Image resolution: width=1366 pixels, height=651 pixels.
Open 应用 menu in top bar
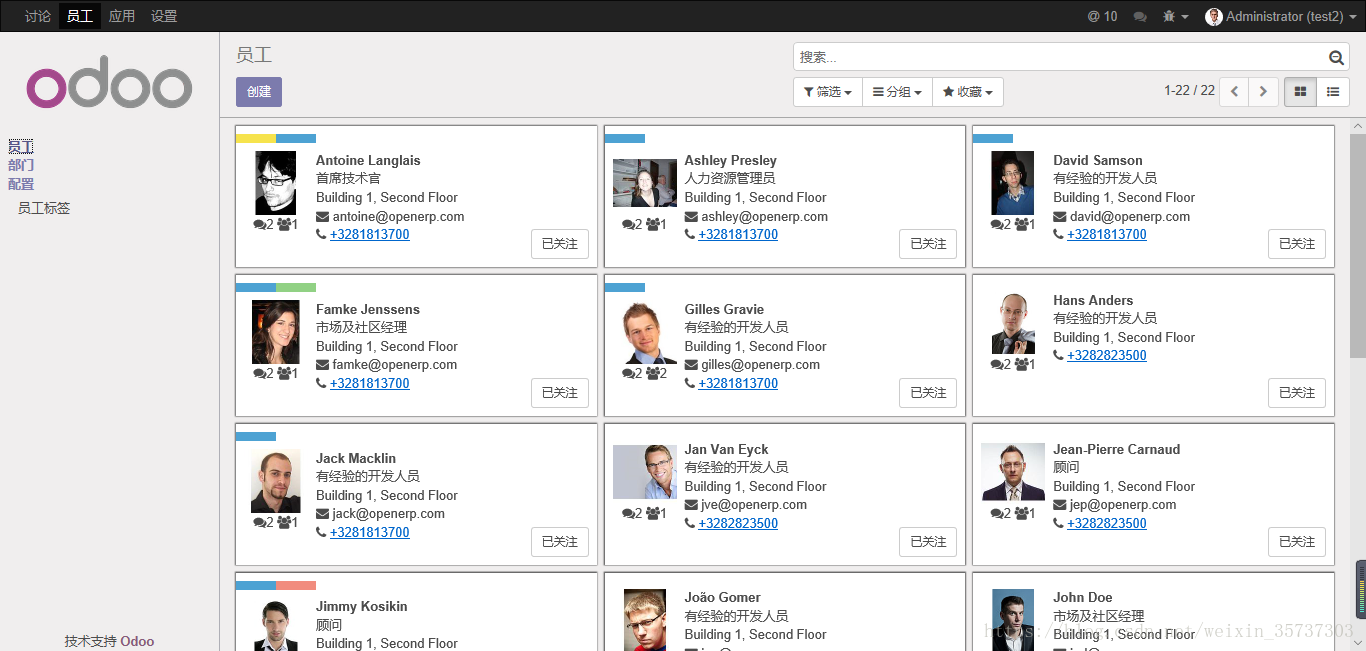pos(122,16)
